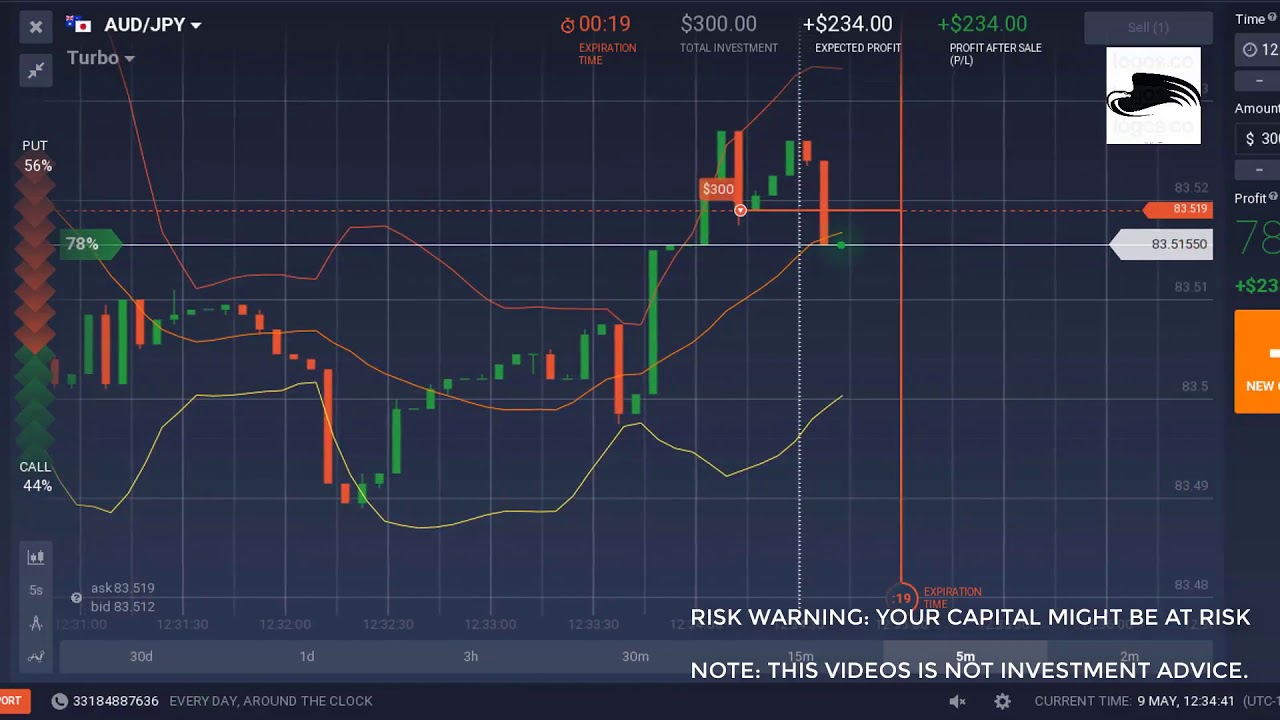Change the 5s candle interval
Screen dimensions: 1280x720
(x=36, y=590)
